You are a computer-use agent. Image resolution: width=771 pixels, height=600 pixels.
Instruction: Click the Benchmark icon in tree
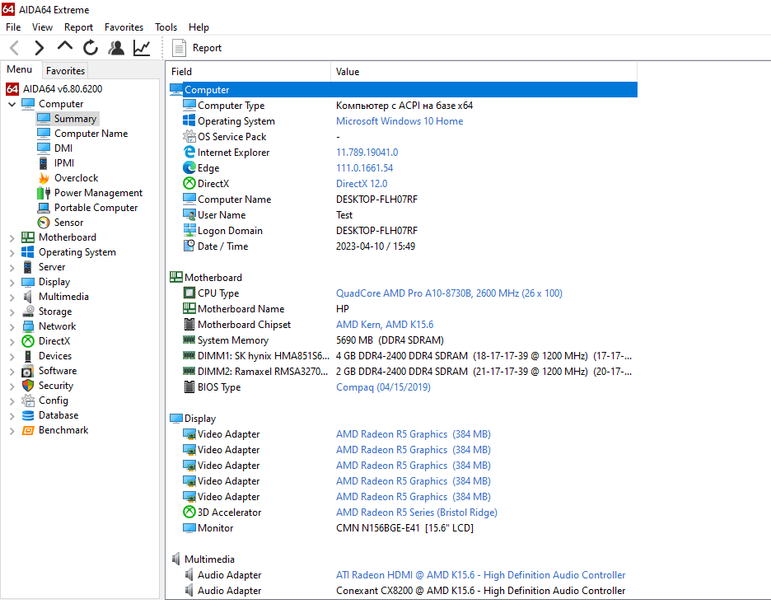point(28,430)
